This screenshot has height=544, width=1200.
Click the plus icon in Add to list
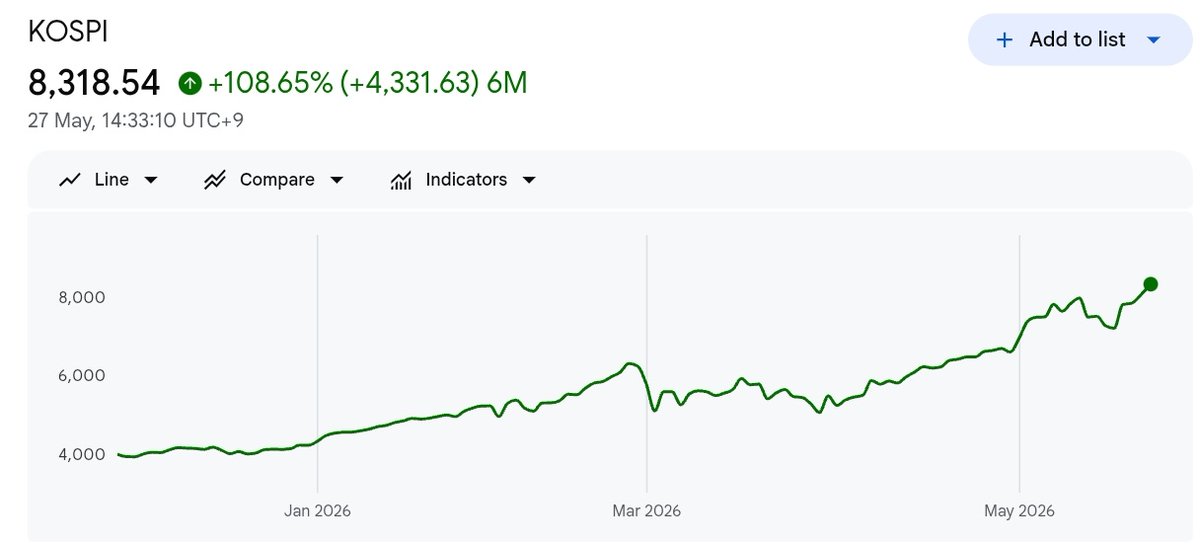tap(1005, 40)
